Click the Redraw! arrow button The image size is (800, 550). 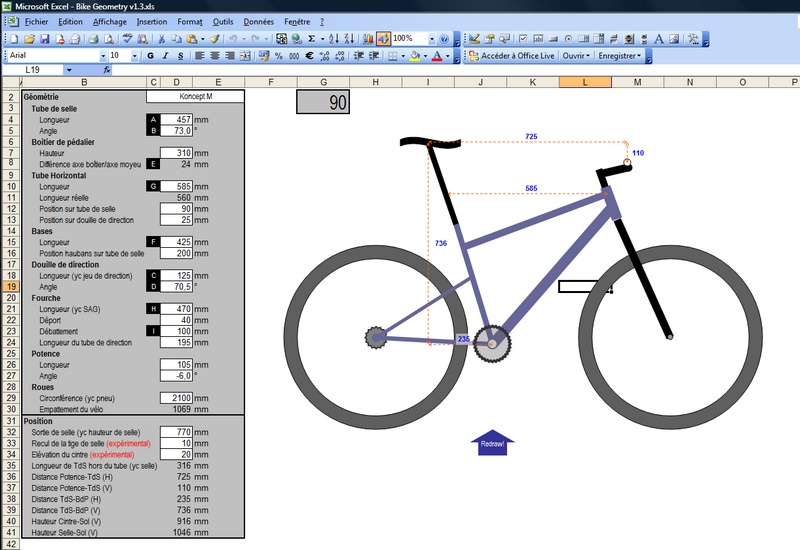[x=491, y=443]
